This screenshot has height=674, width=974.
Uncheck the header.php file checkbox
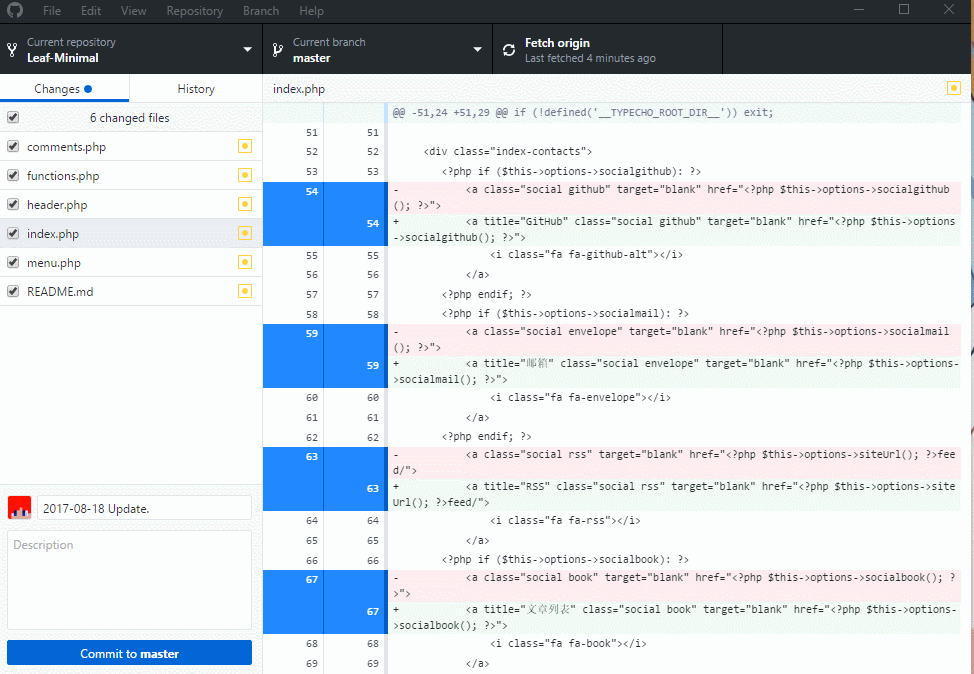pyautogui.click(x=13, y=205)
